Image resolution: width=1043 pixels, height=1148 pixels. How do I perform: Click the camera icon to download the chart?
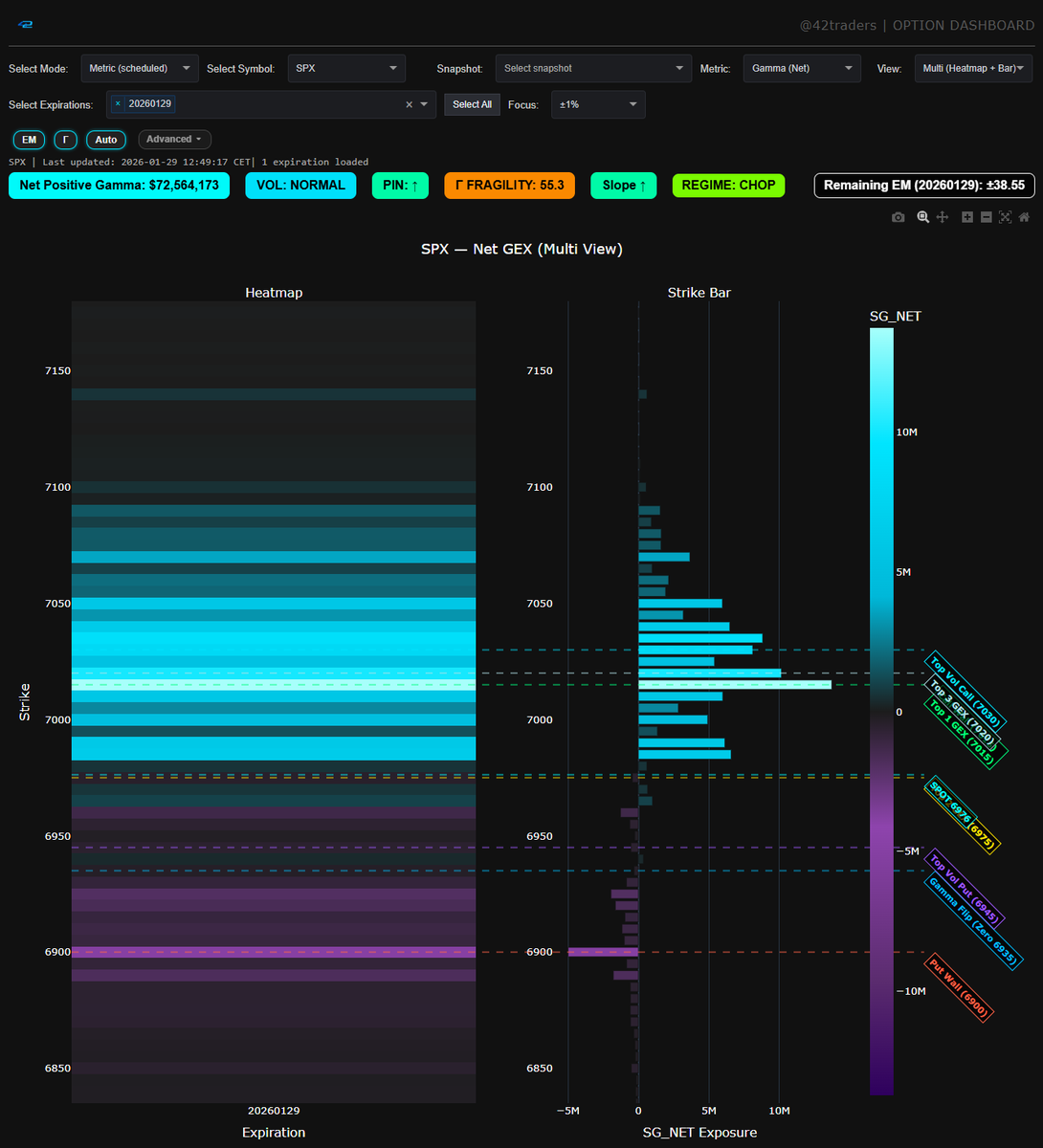click(899, 217)
